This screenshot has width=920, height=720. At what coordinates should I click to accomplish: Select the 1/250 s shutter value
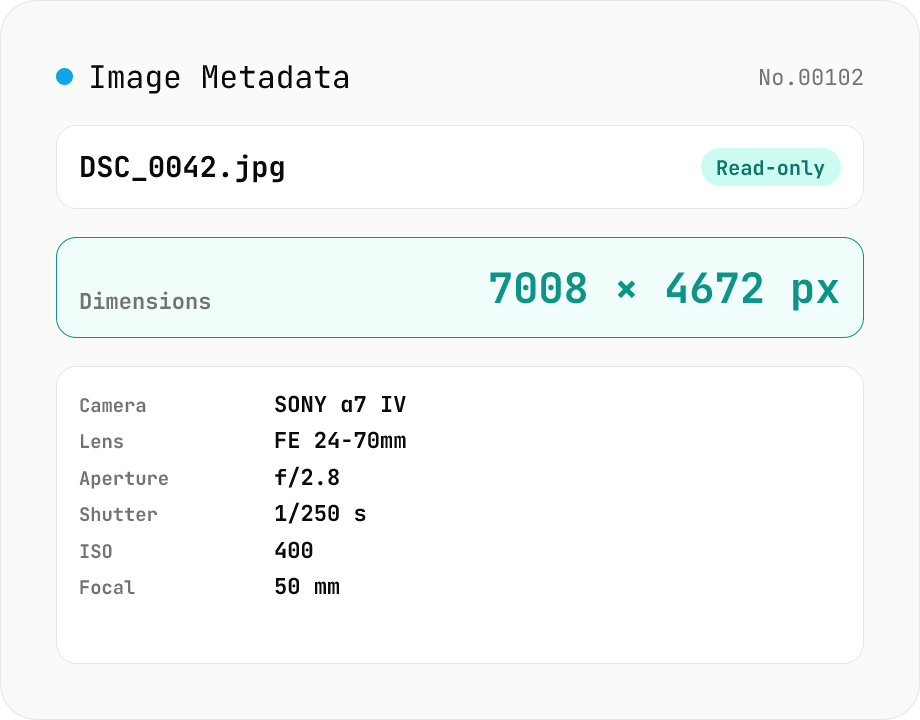coord(320,513)
